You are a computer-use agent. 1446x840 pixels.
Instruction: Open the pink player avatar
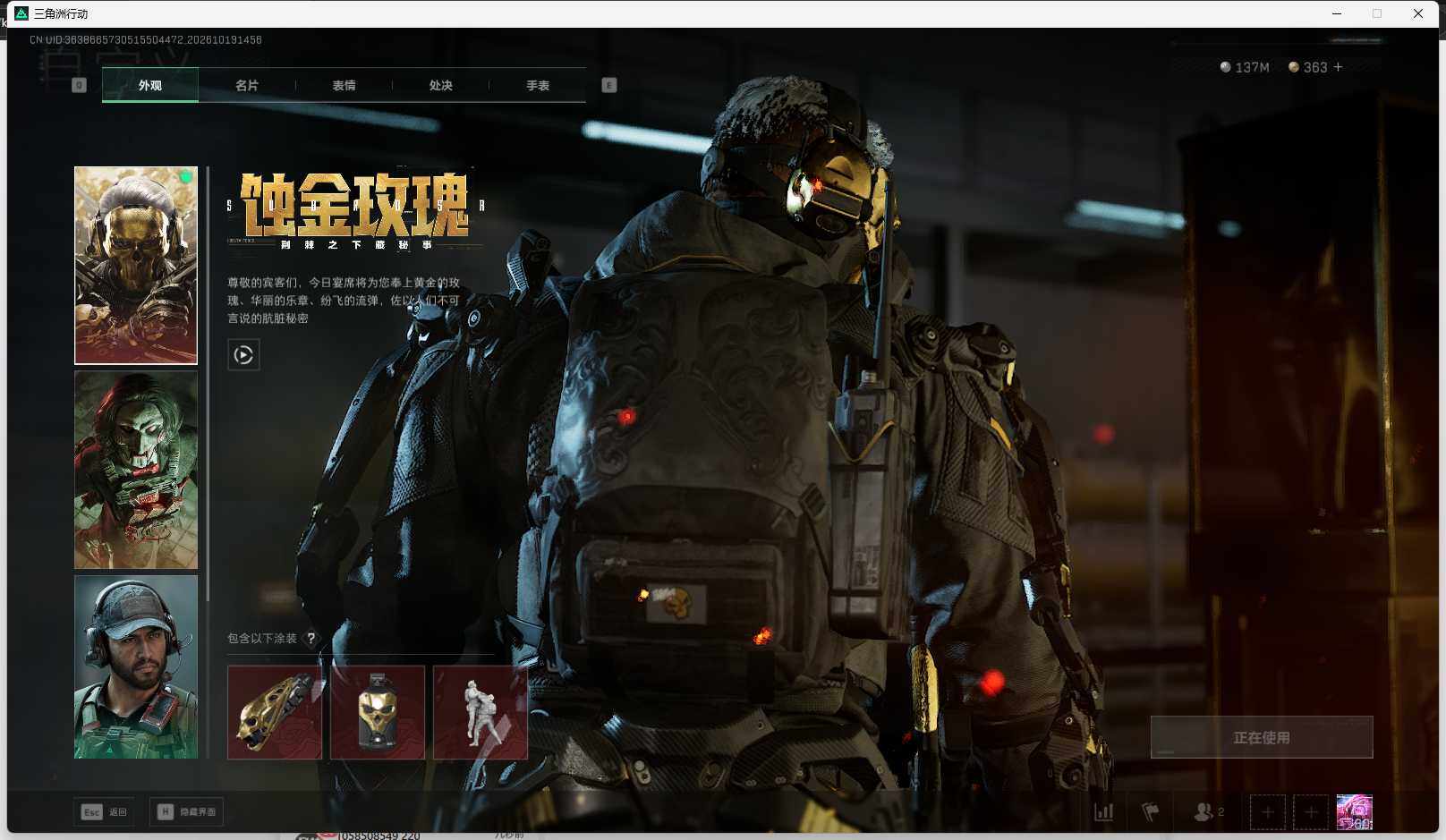point(1354,812)
